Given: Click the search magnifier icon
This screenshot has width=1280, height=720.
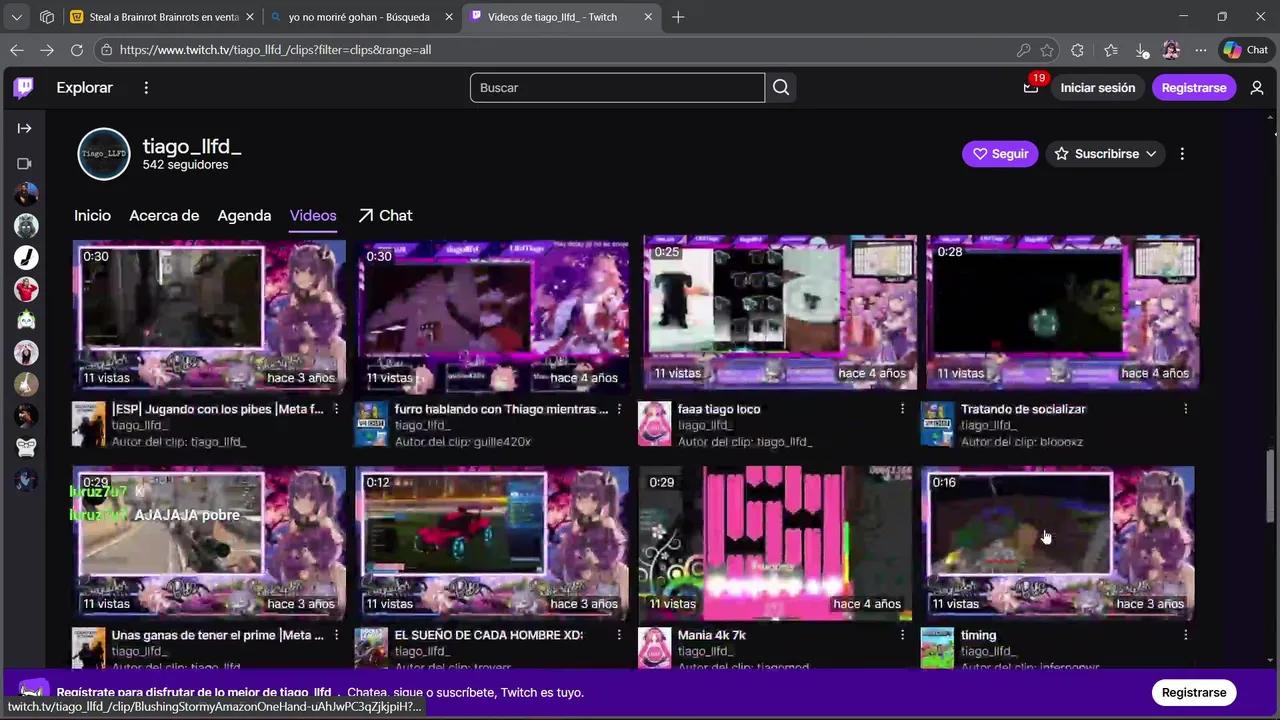Looking at the screenshot, I should (780, 87).
